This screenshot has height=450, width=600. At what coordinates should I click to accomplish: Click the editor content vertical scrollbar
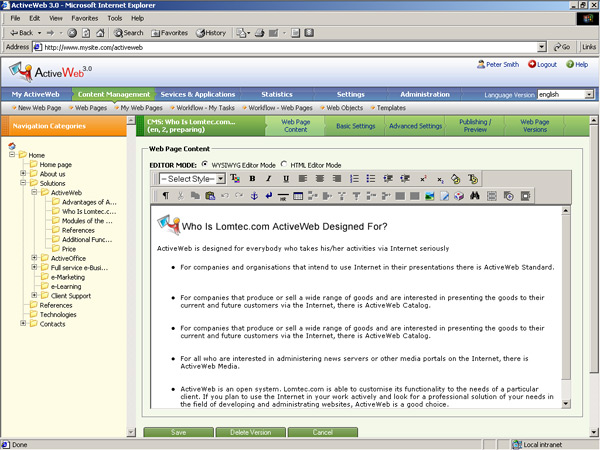(x=566, y=296)
